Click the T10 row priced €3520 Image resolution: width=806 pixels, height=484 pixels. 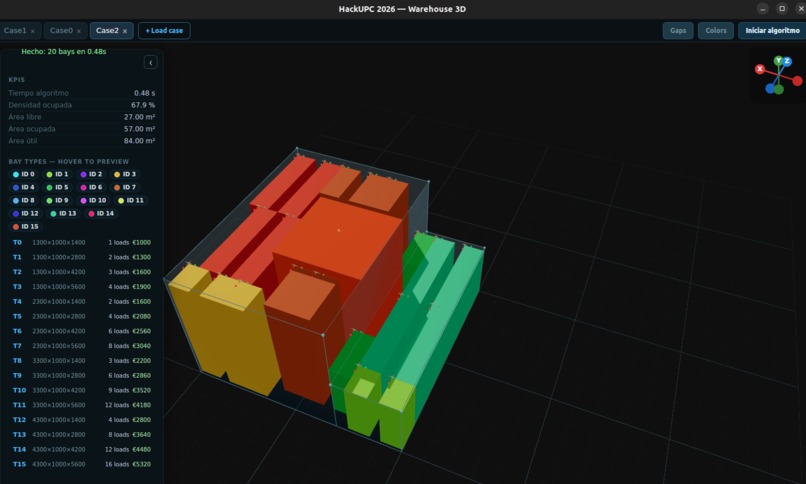pos(82,390)
